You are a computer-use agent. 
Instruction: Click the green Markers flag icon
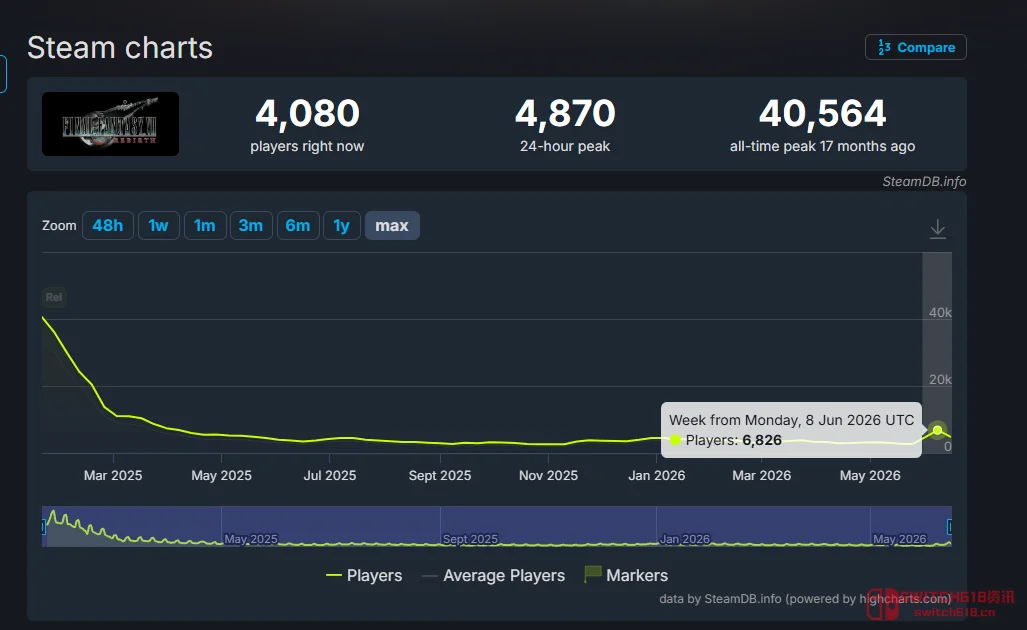(x=592, y=574)
